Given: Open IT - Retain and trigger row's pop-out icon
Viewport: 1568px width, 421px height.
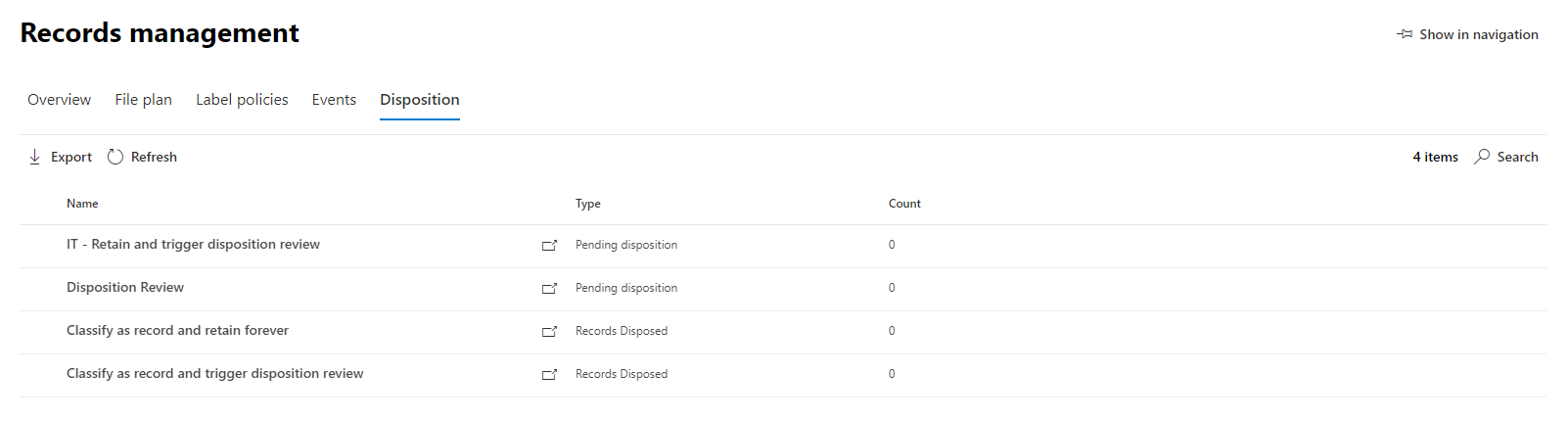Looking at the screenshot, I should pyautogui.click(x=549, y=246).
